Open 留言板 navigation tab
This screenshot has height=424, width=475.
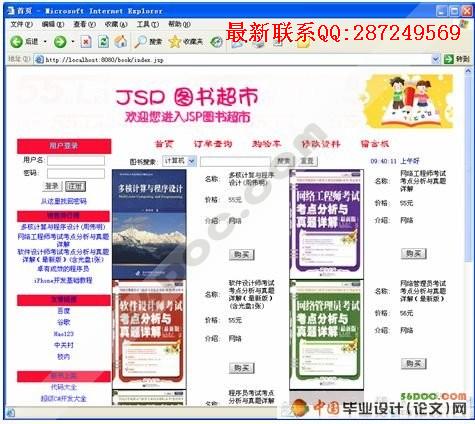tap(375, 144)
